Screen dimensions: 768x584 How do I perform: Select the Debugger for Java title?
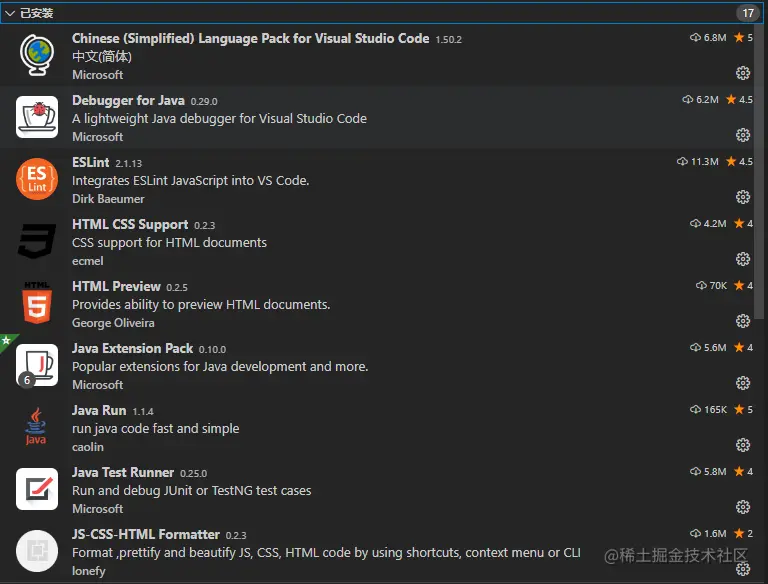tap(128, 100)
